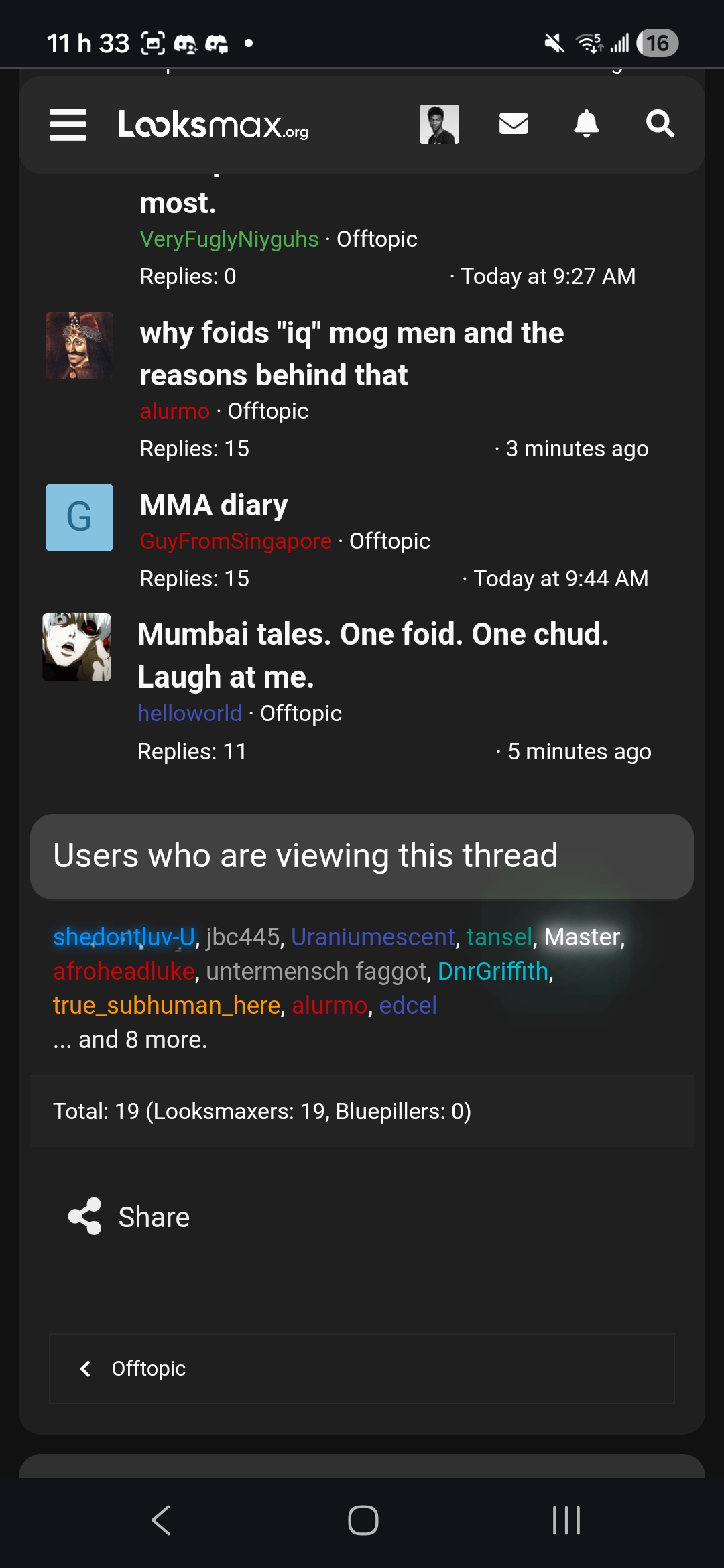Show notifications via bell icon
Image resolution: width=724 pixels, height=1568 pixels.
(x=587, y=124)
